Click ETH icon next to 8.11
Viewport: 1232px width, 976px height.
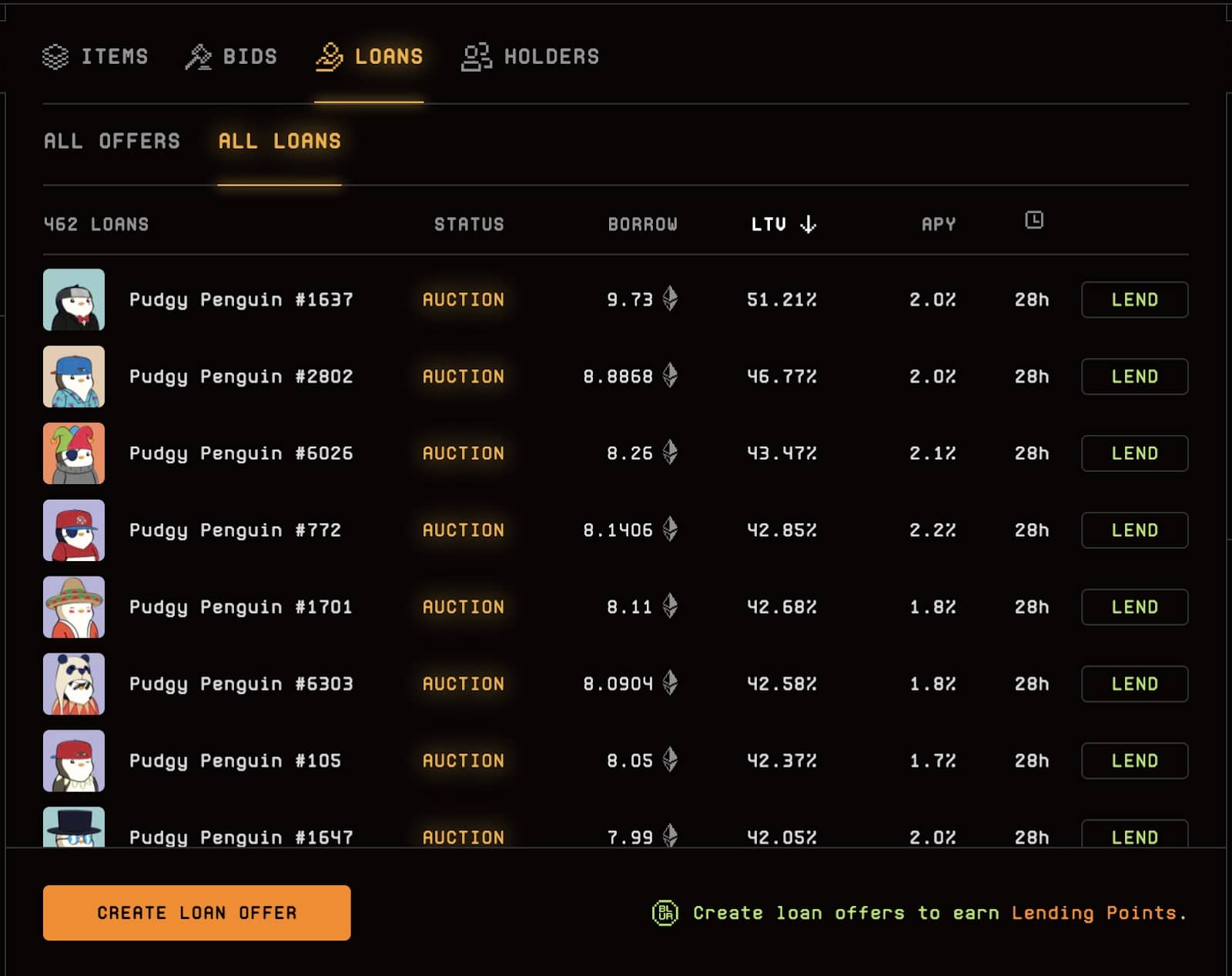coord(671,607)
